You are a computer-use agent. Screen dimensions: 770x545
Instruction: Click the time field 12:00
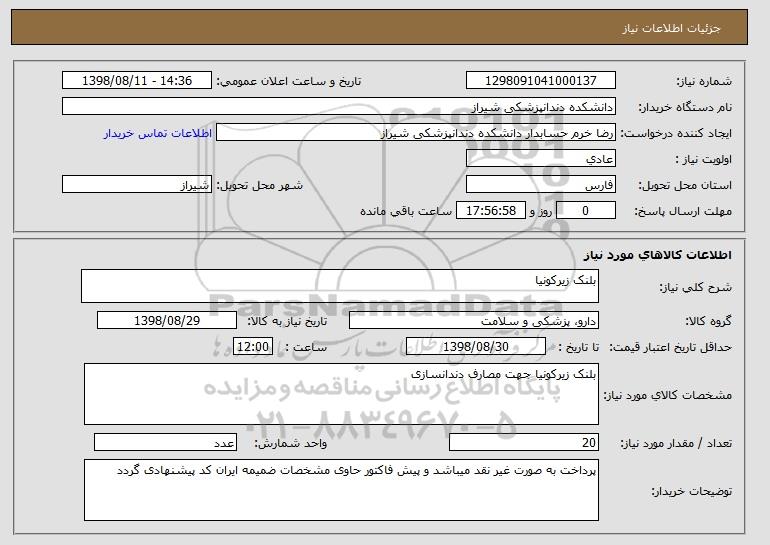(252, 347)
